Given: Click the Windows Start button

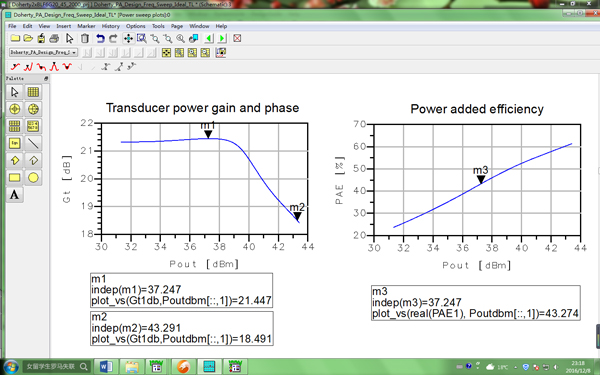Looking at the screenshot, I should click(x=10, y=367).
